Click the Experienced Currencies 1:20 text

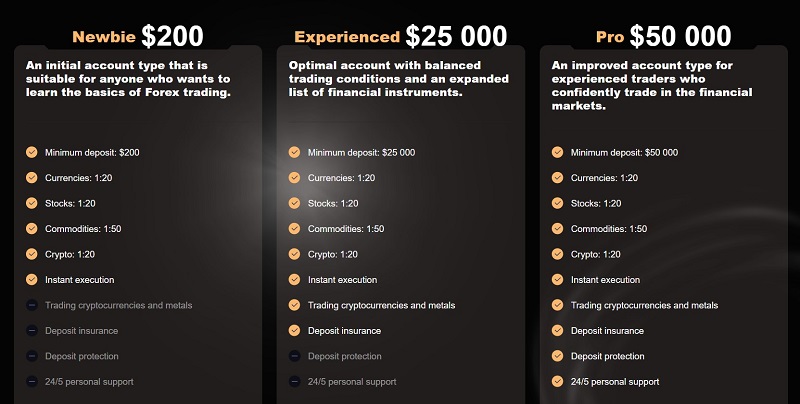(341, 178)
